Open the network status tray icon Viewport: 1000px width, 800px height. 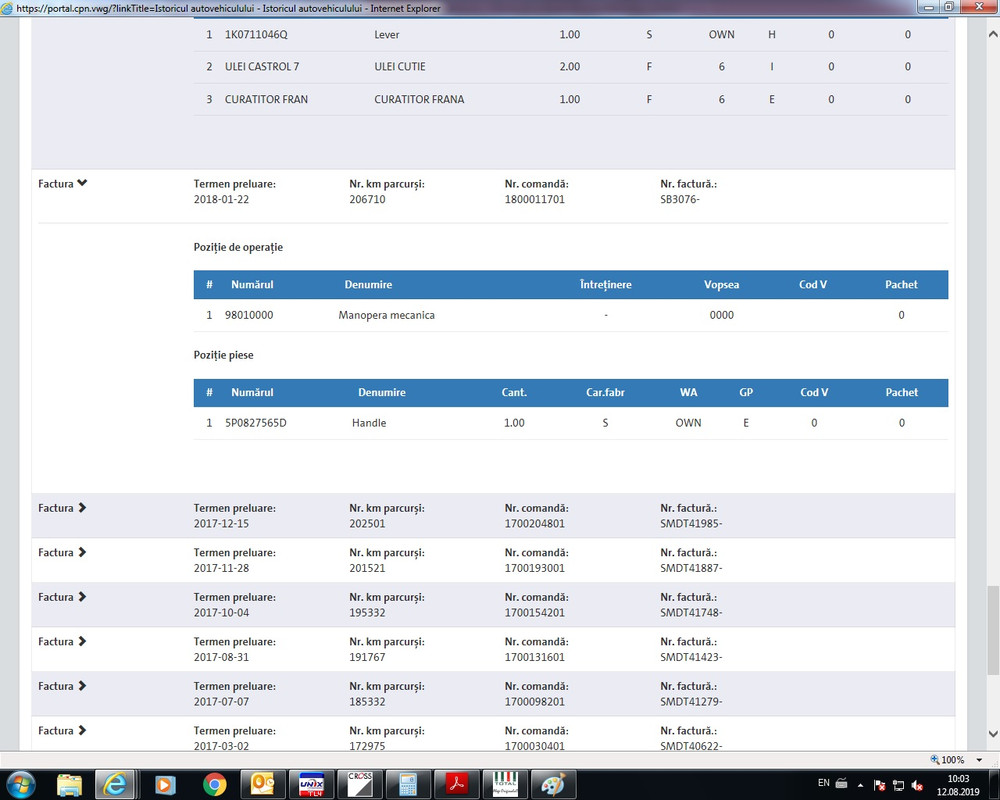[x=899, y=785]
